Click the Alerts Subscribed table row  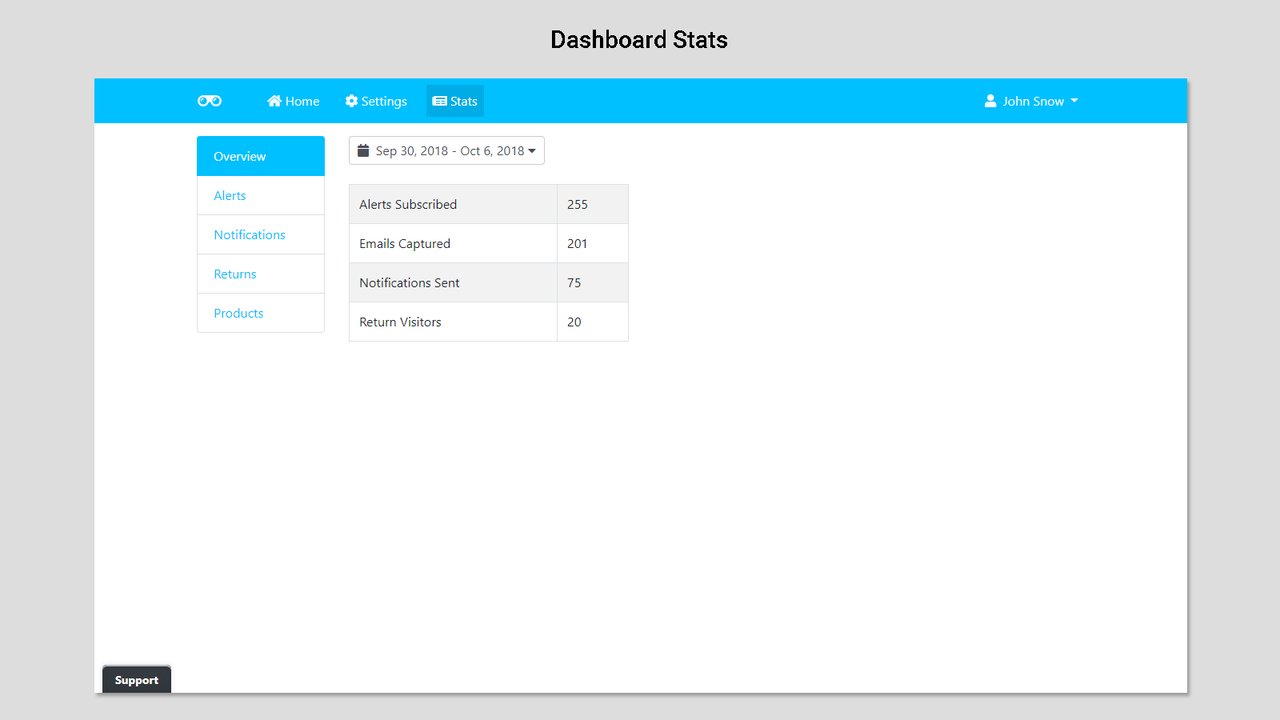click(x=453, y=204)
